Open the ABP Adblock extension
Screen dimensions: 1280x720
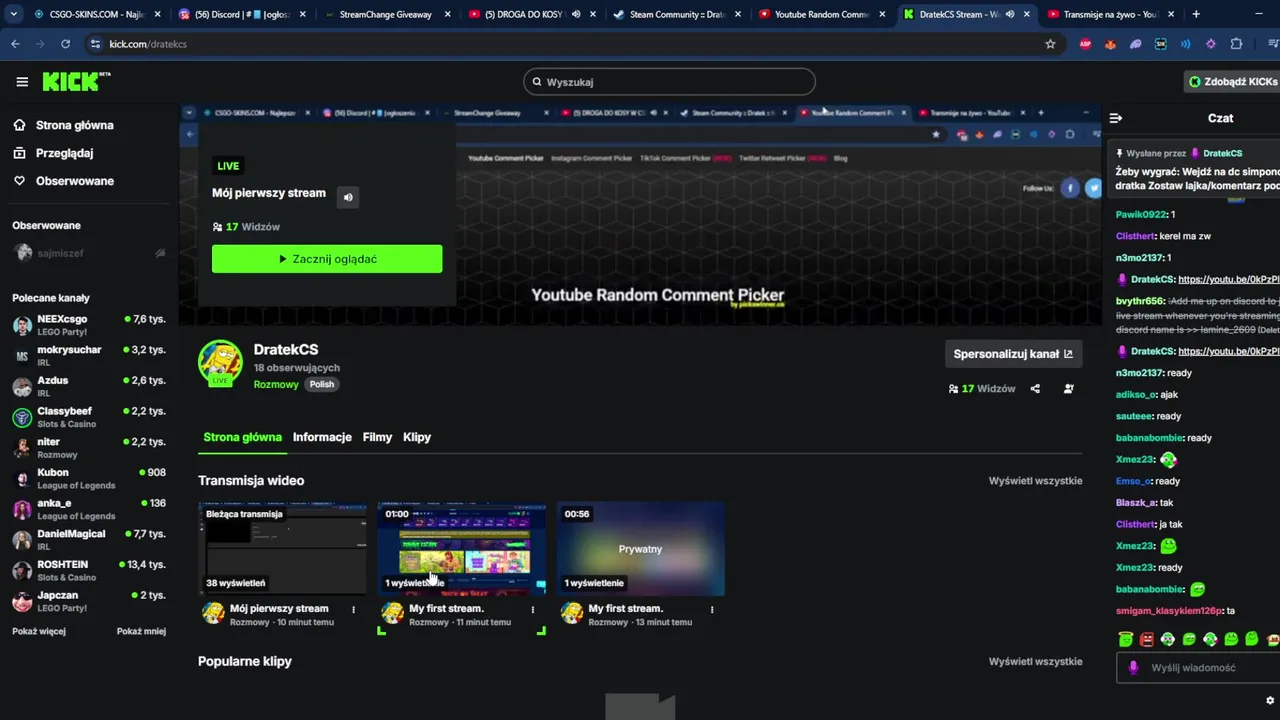coord(1085,44)
